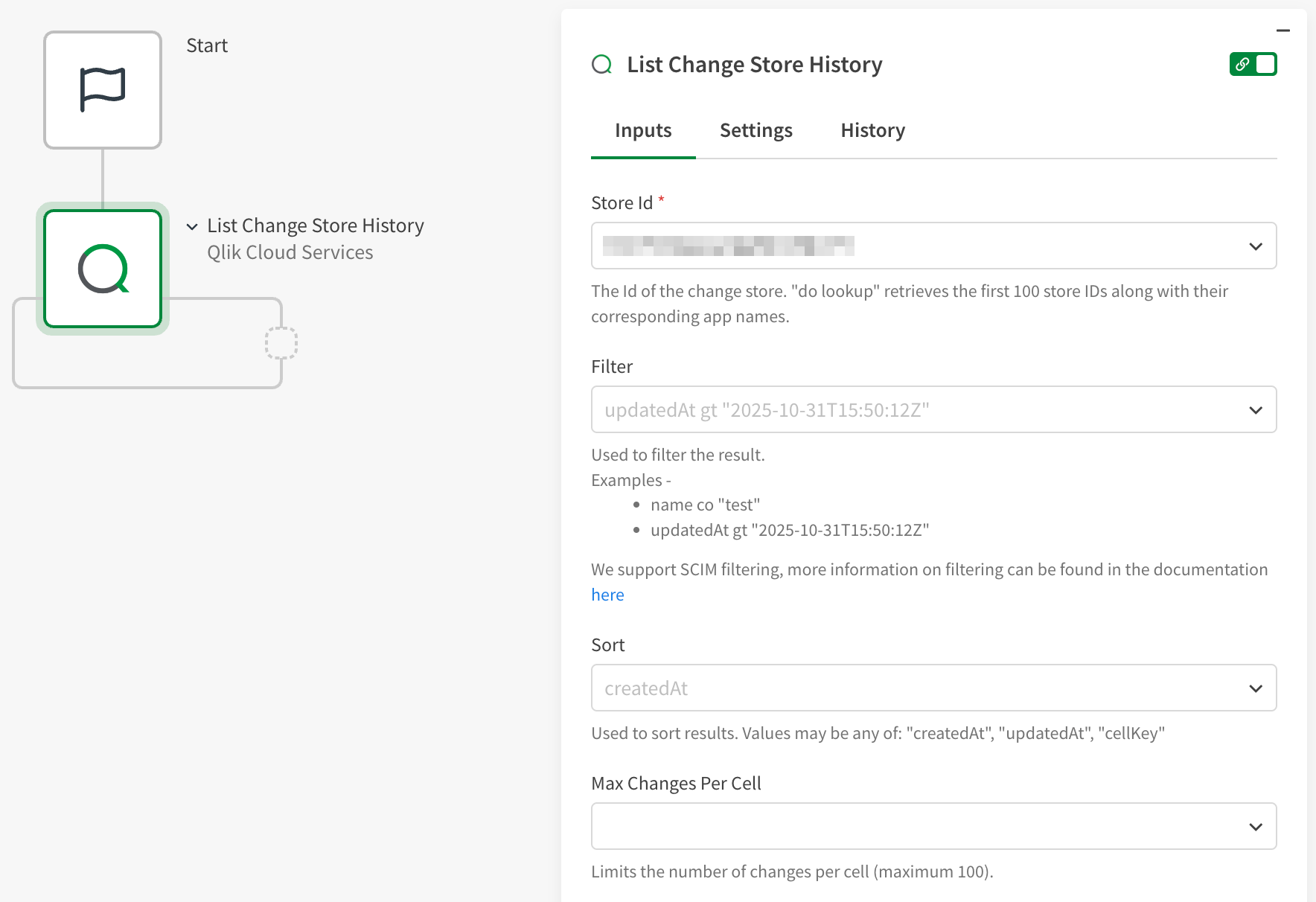Click the empty dashed placeholder block
Viewport: 1316px width, 902px height.
[281, 343]
